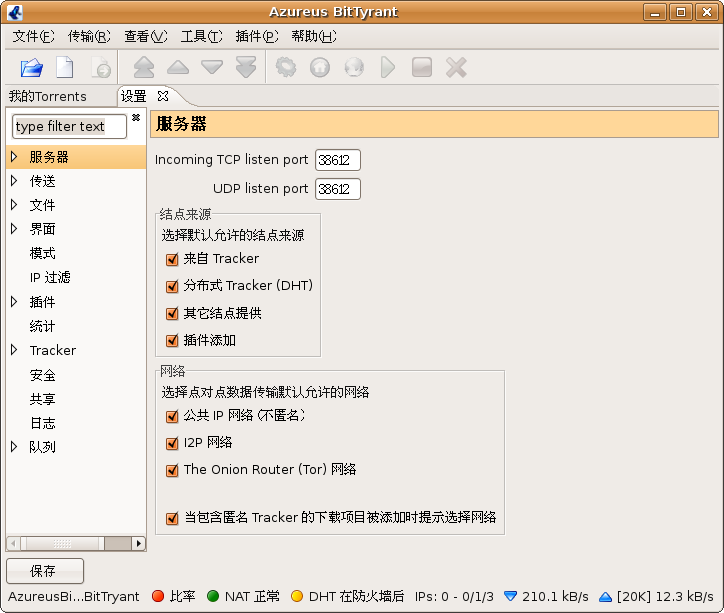Click the yellow DHT 在防火墙后 indicator
The image size is (724, 613).
click(297, 596)
